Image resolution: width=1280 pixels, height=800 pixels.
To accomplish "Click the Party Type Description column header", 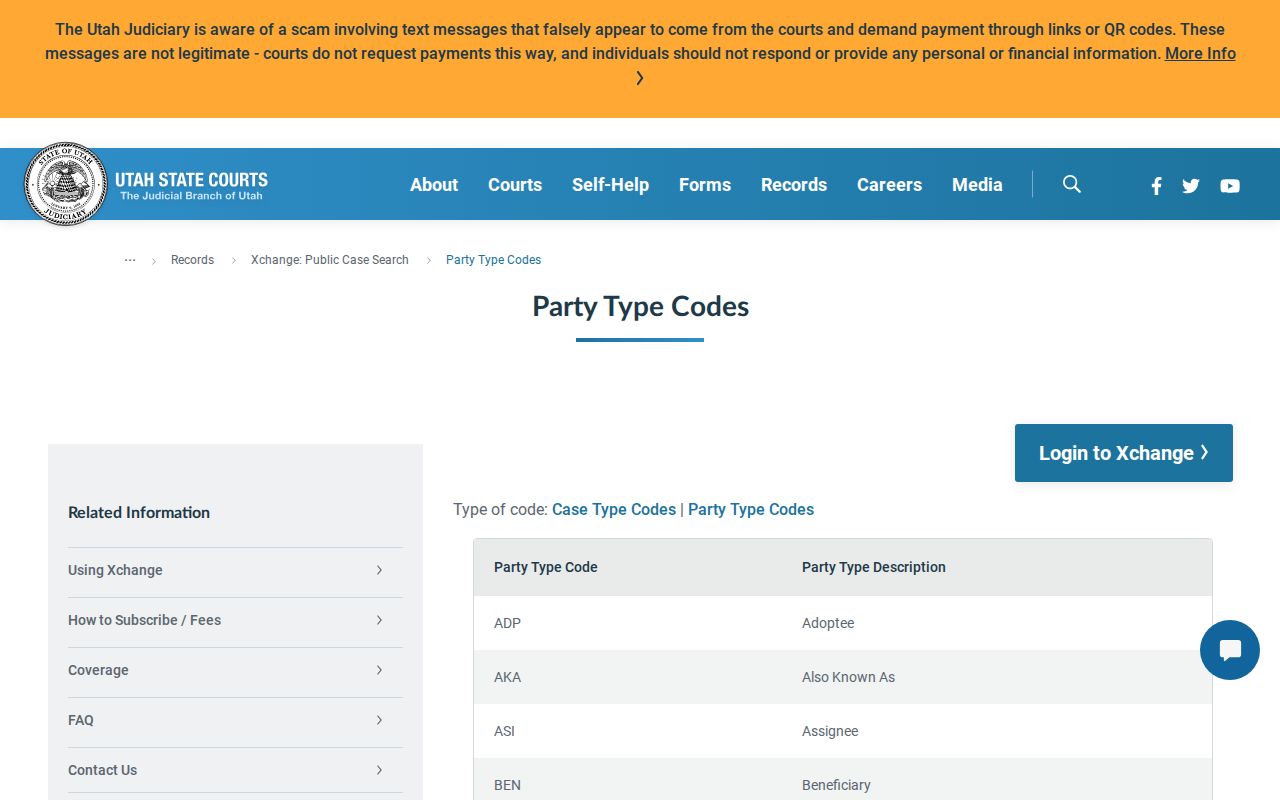I will [874, 567].
